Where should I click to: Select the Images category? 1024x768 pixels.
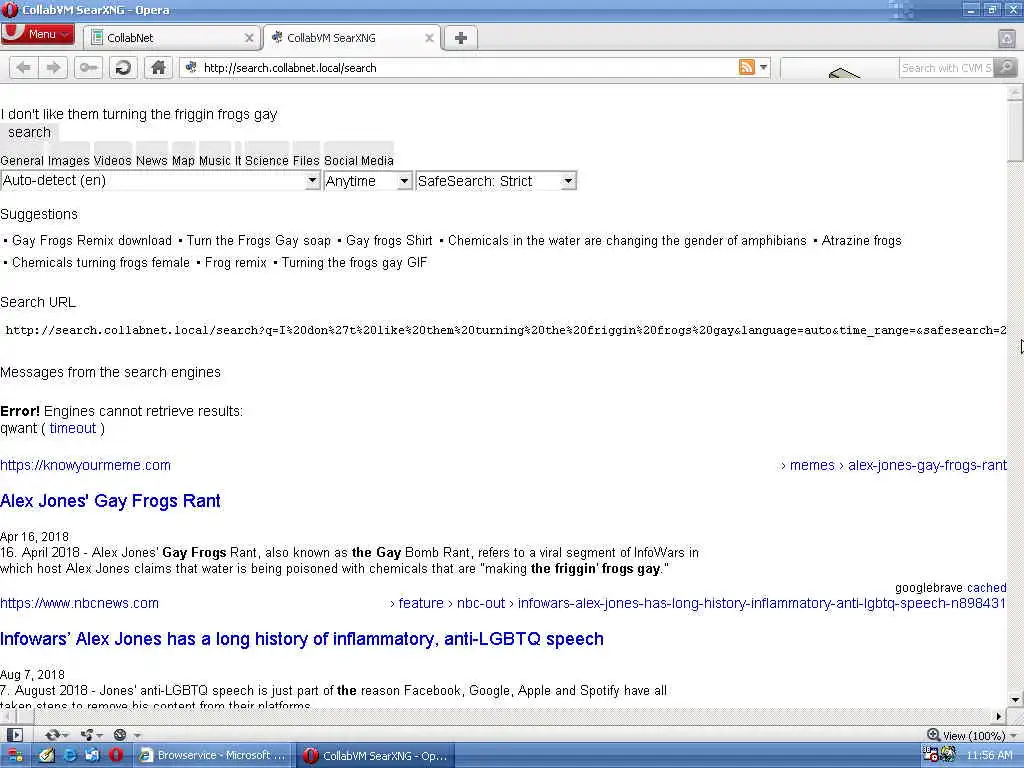69,161
